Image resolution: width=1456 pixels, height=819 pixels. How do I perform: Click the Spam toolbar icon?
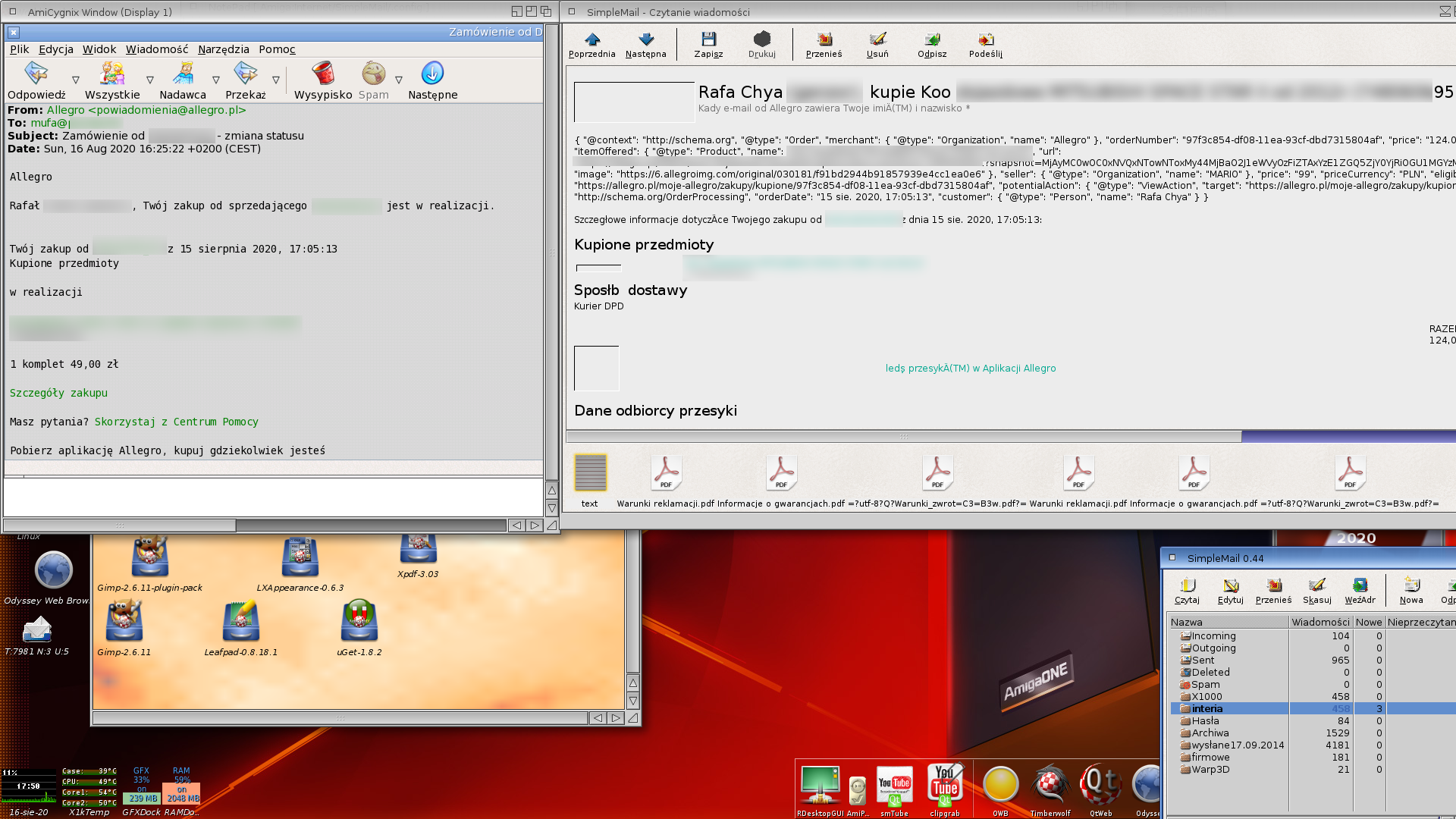[x=373, y=74]
